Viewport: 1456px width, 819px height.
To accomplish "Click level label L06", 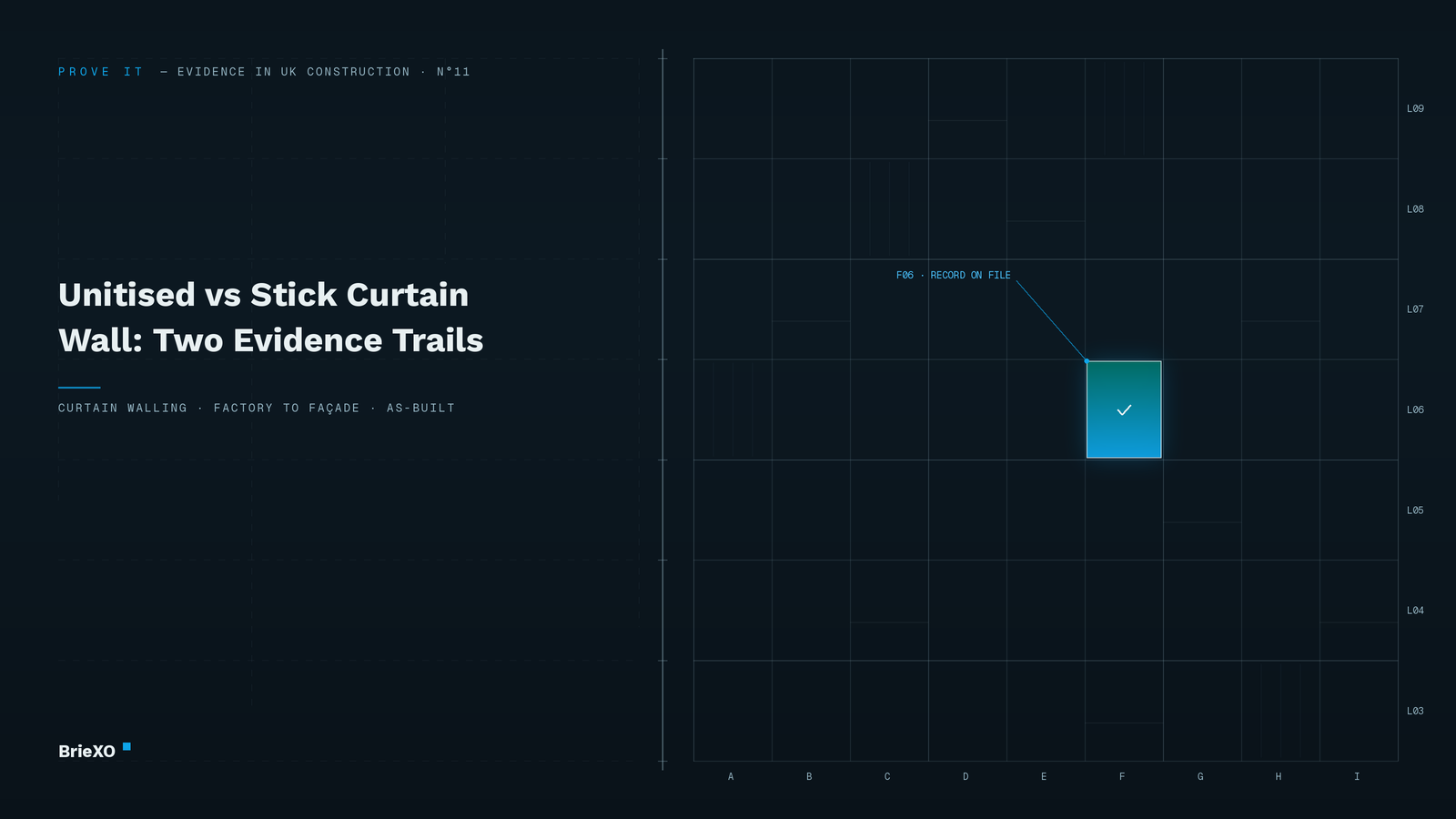I will (x=1415, y=409).
